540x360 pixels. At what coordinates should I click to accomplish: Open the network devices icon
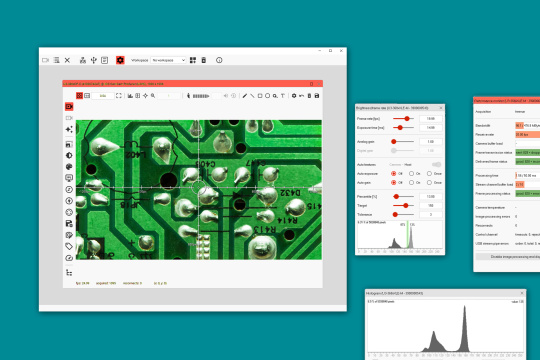pos(83,60)
